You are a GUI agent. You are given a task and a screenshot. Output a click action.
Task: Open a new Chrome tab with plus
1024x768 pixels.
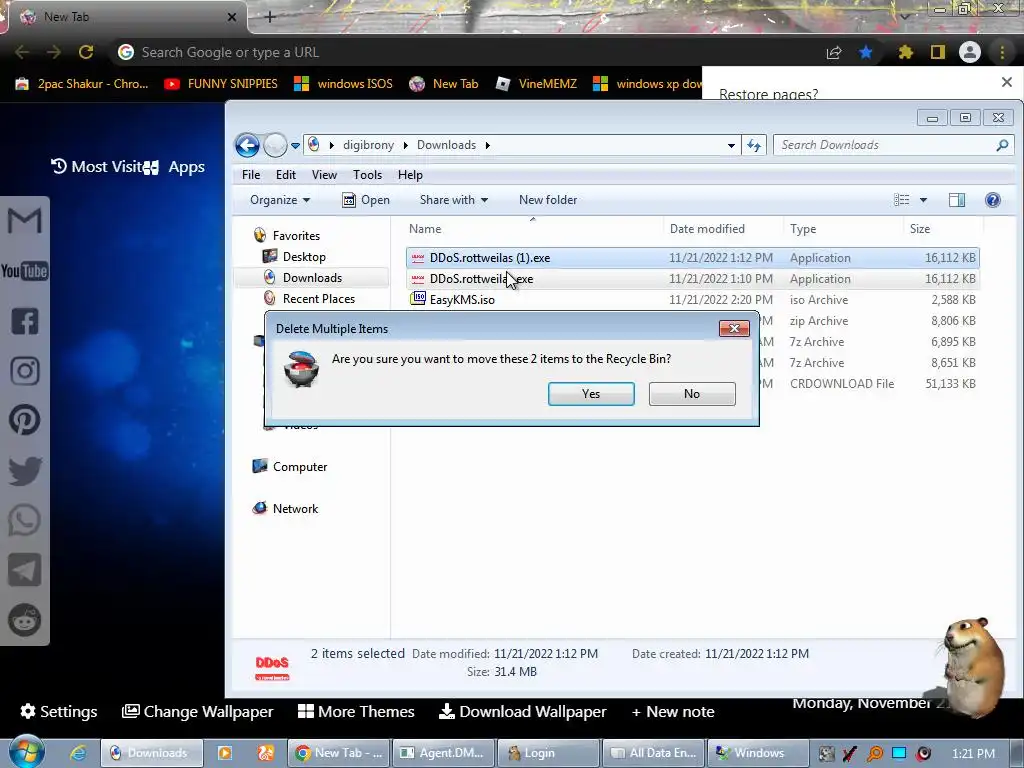pos(270,17)
